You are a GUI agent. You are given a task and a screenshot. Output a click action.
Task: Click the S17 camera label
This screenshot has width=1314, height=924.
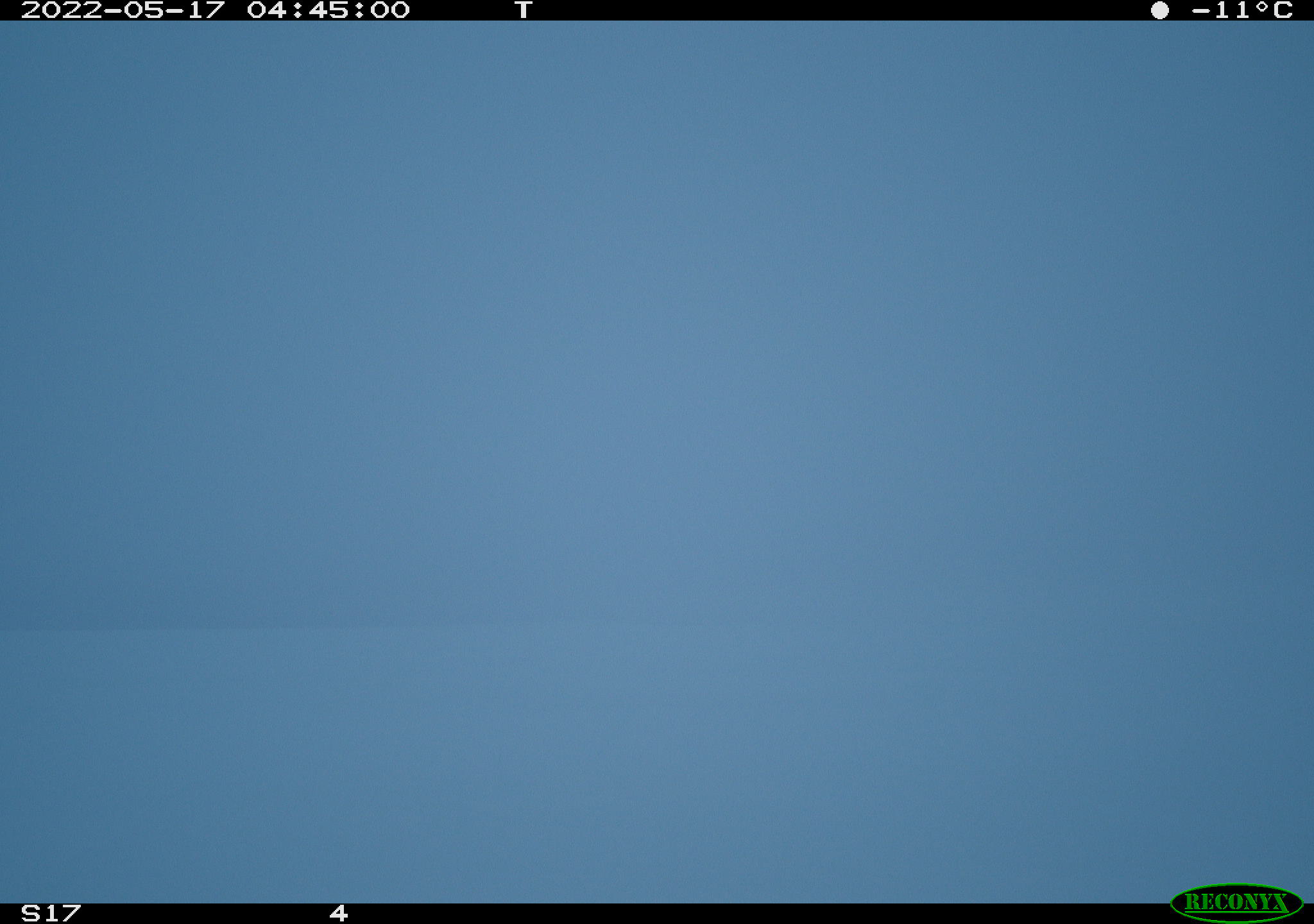(x=51, y=913)
